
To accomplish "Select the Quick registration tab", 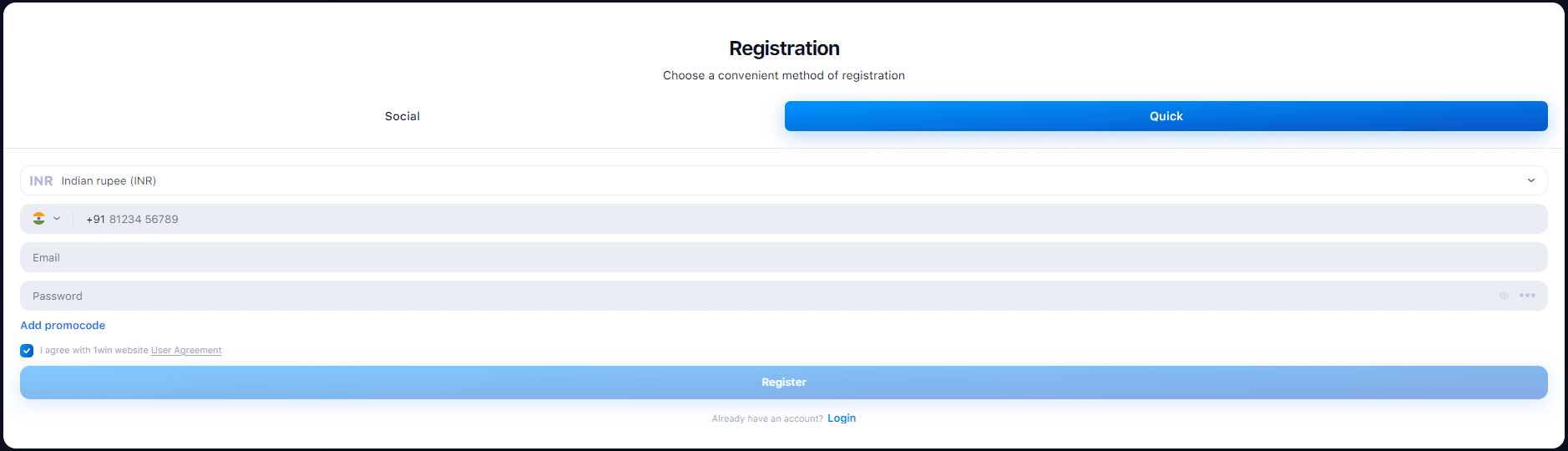I will (x=1166, y=116).
